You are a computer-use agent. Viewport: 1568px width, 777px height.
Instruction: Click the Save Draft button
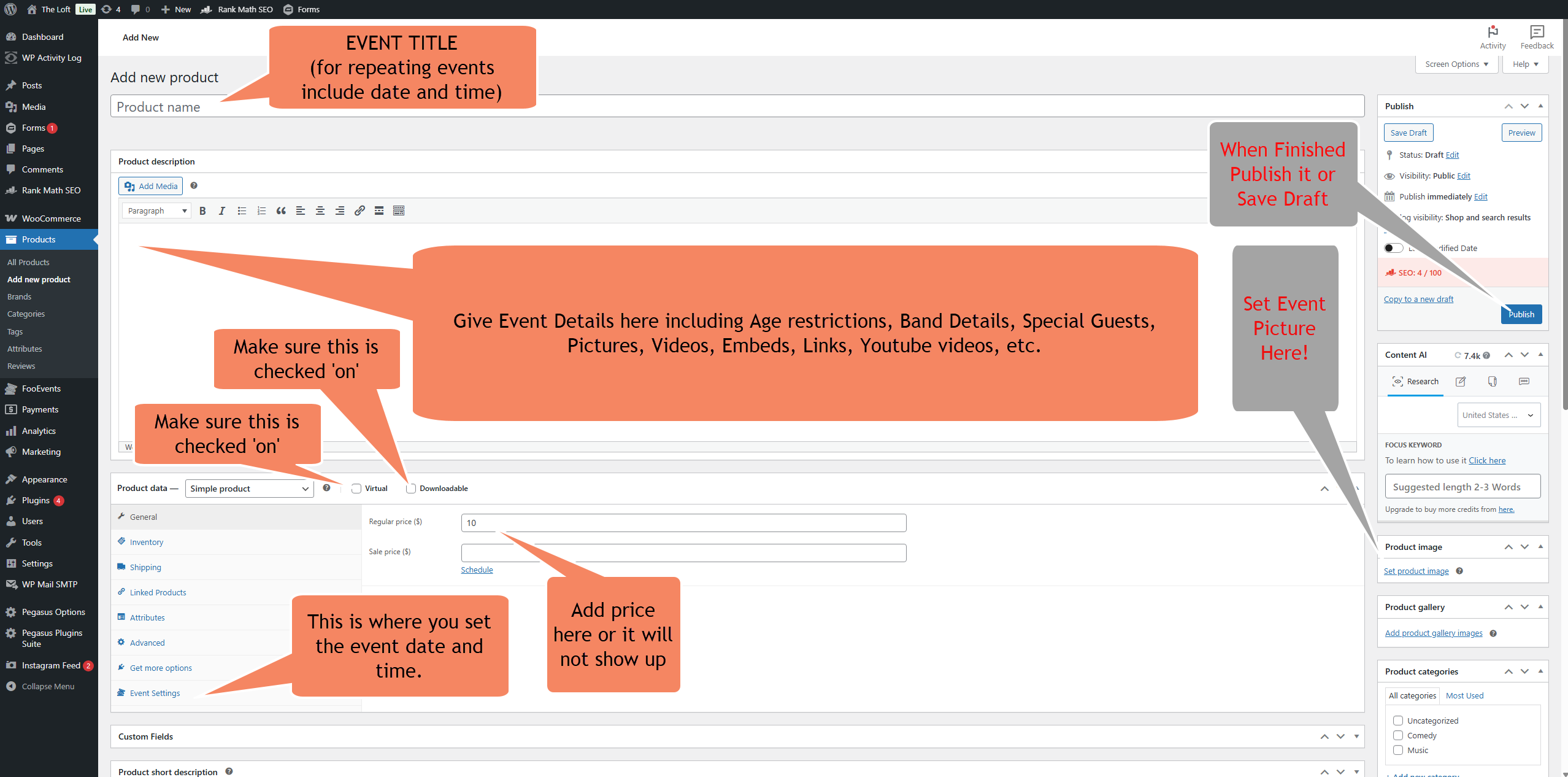[1409, 133]
